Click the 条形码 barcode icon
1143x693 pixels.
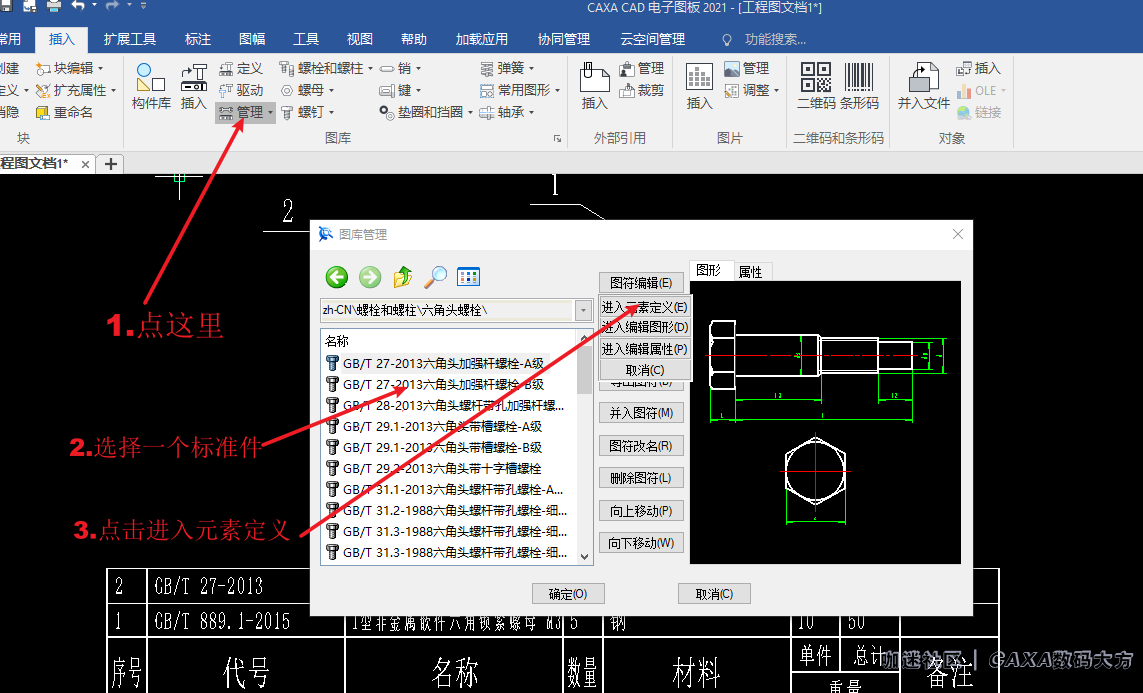pyautogui.click(x=859, y=78)
